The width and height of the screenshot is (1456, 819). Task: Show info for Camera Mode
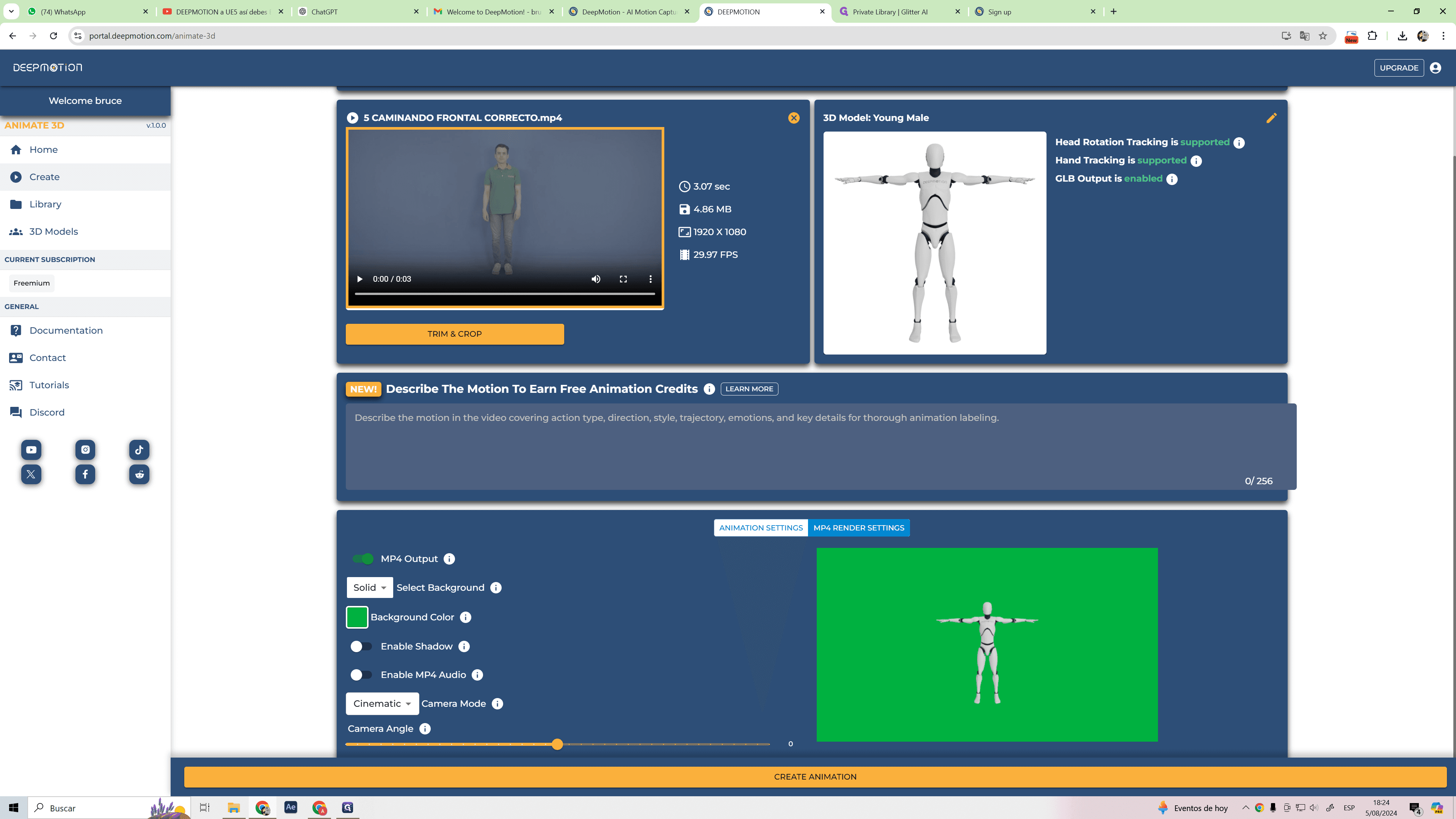(497, 704)
